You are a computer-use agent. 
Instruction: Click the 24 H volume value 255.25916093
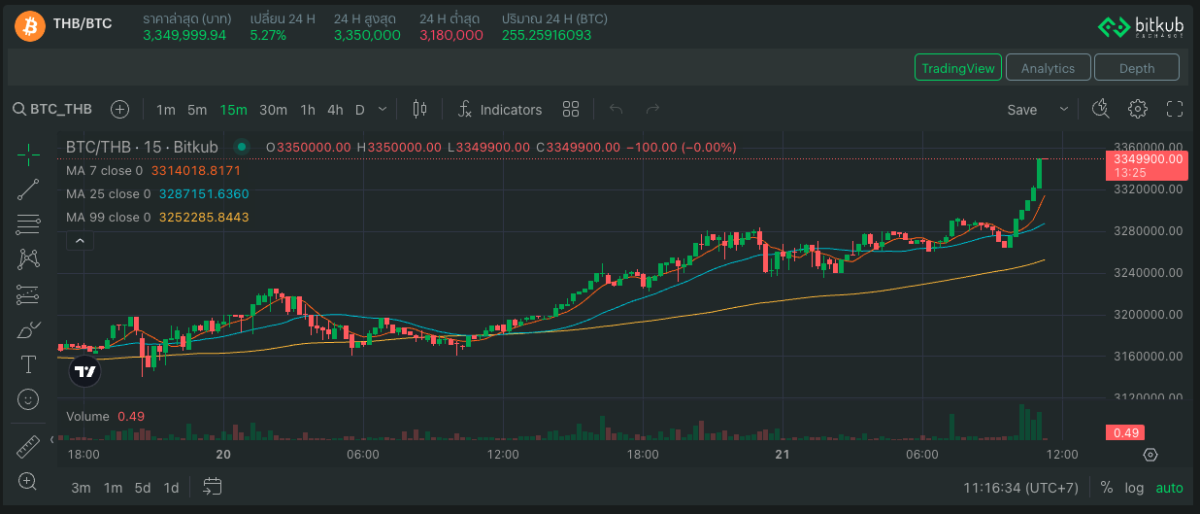pos(547,35)
